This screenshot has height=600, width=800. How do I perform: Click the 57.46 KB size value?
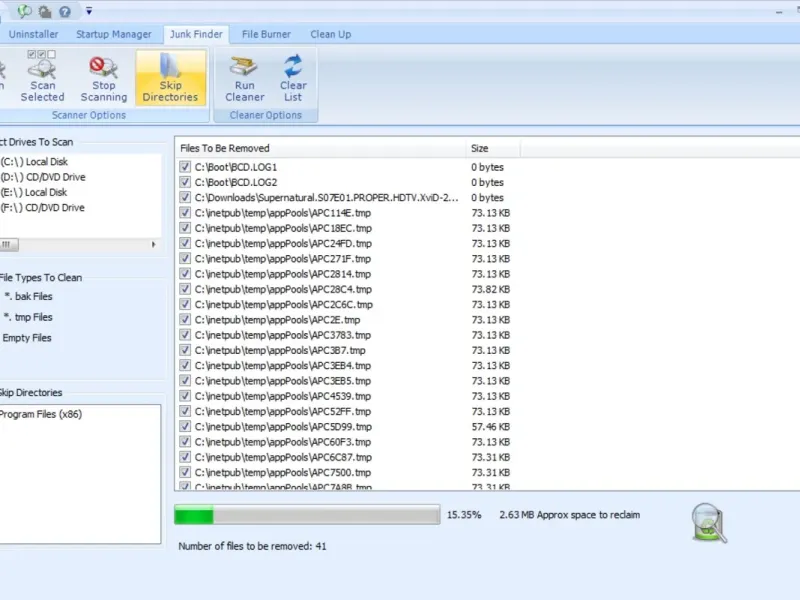[x=490, y=427]
